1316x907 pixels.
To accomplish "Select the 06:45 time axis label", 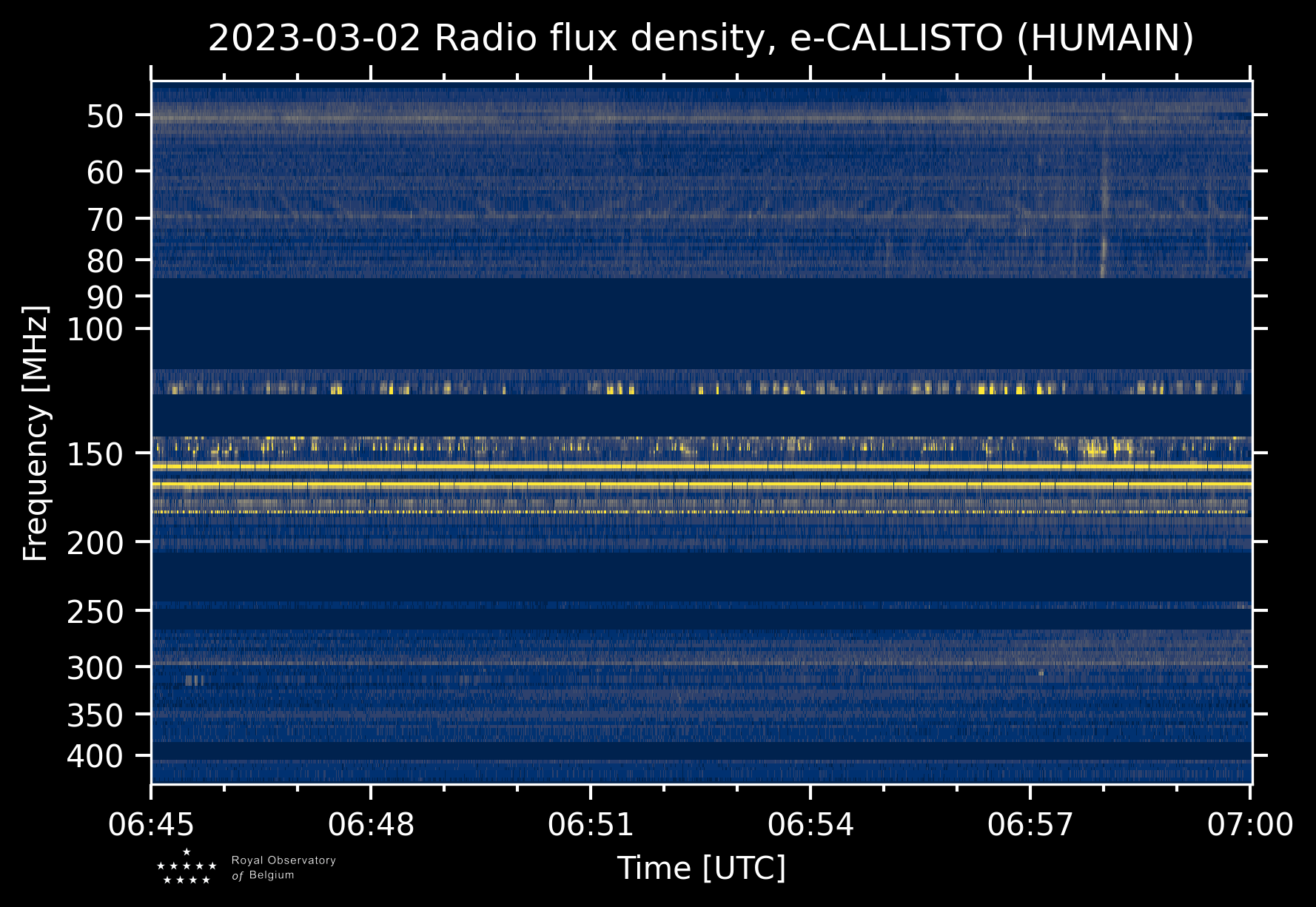I will [151, 825].
